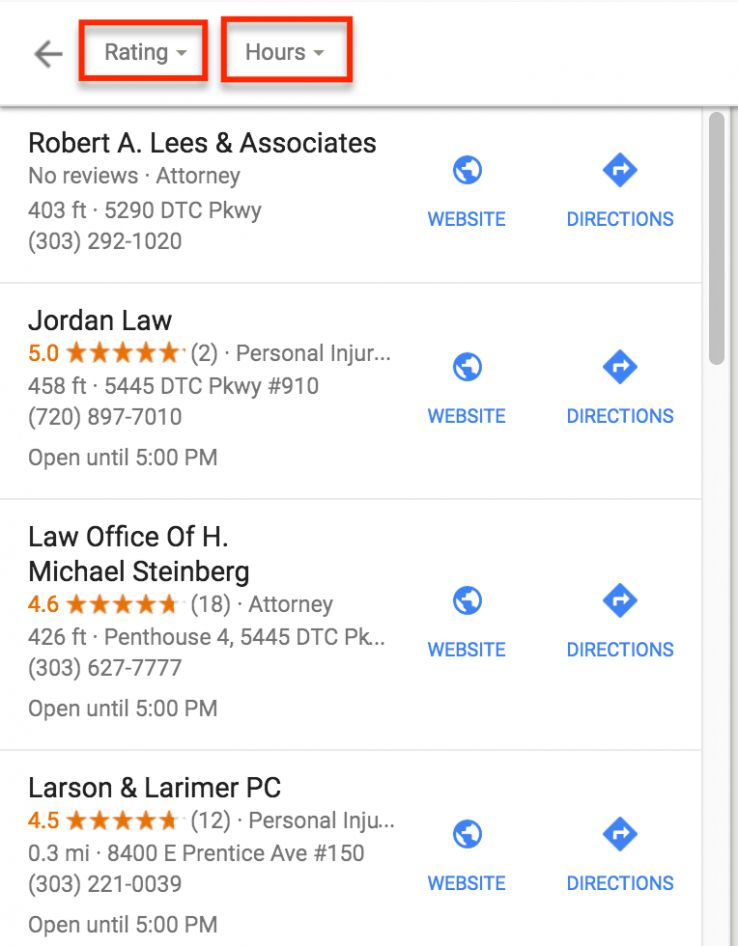Select Robert A. Lees & Associates listing

point(202,143)
